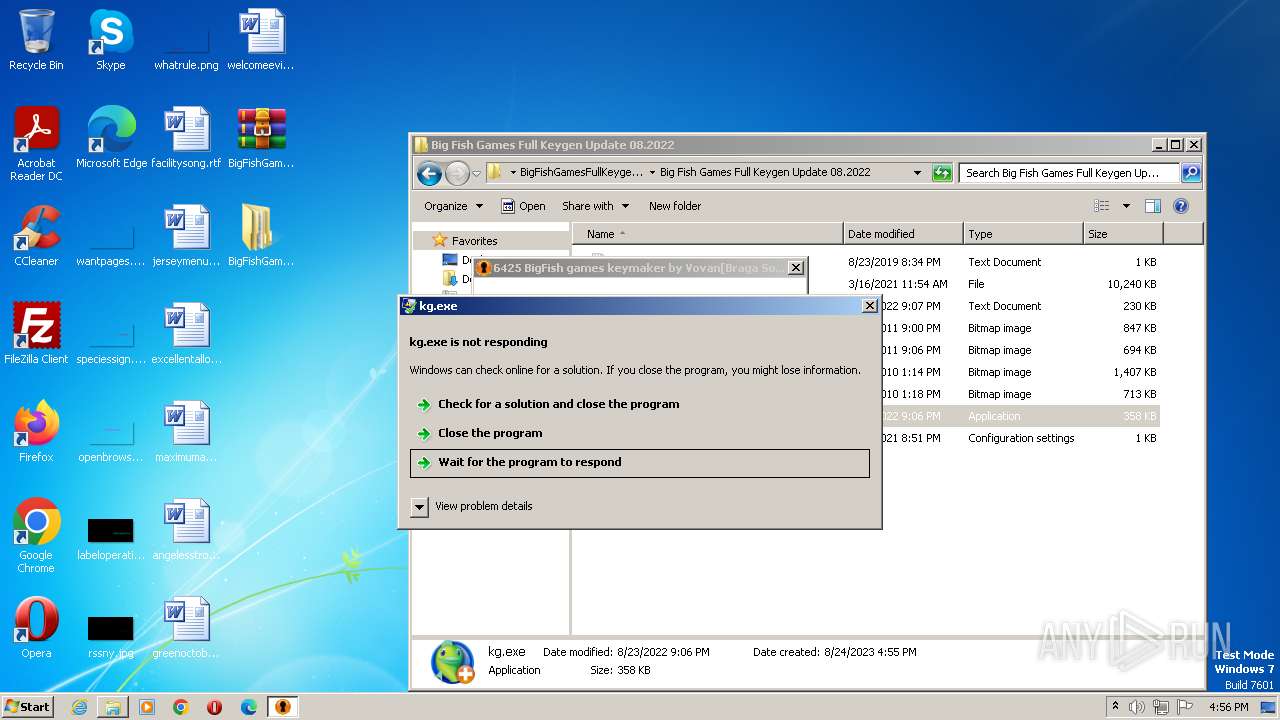Viewport: 1280px width, 720px height.
Task: Click the Explorer search magnifier icon
Action: click(1191, 173)
